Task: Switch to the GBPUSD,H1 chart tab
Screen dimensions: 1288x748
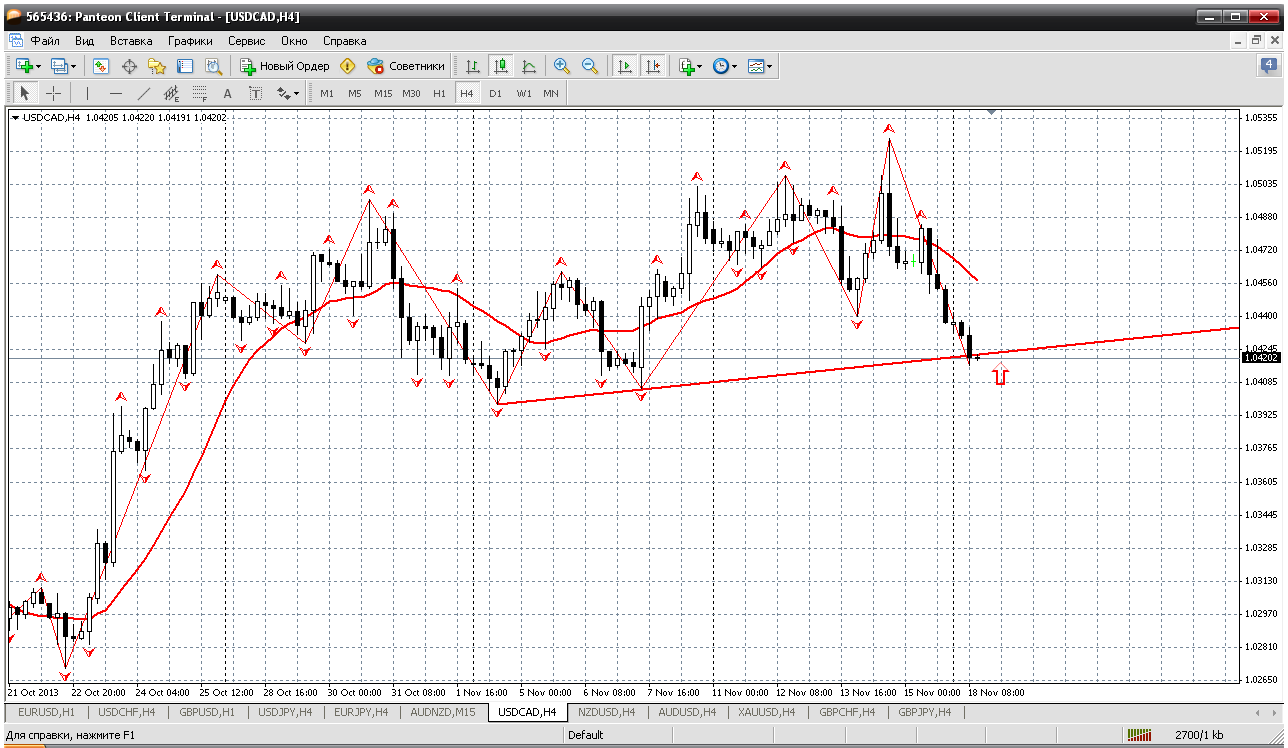Action: (x=208, y=712)
